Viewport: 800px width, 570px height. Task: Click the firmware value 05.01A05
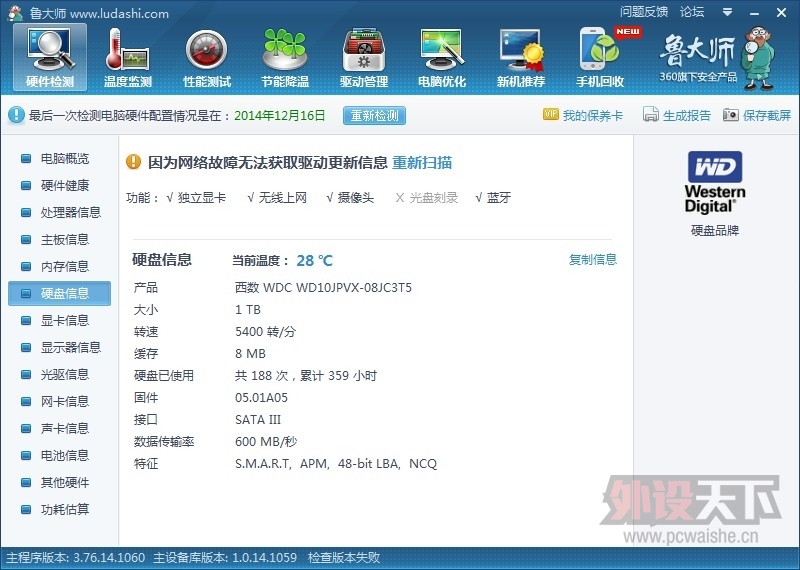(261, 398)
